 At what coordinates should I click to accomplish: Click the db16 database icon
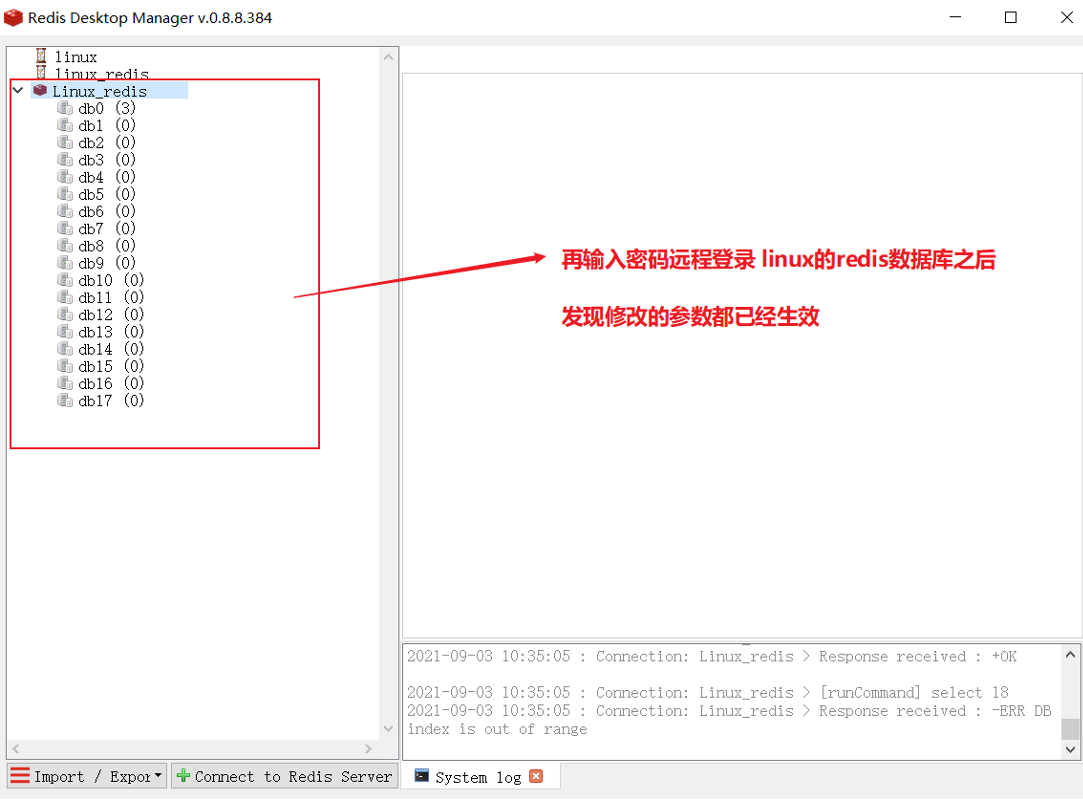coord(65,384)
